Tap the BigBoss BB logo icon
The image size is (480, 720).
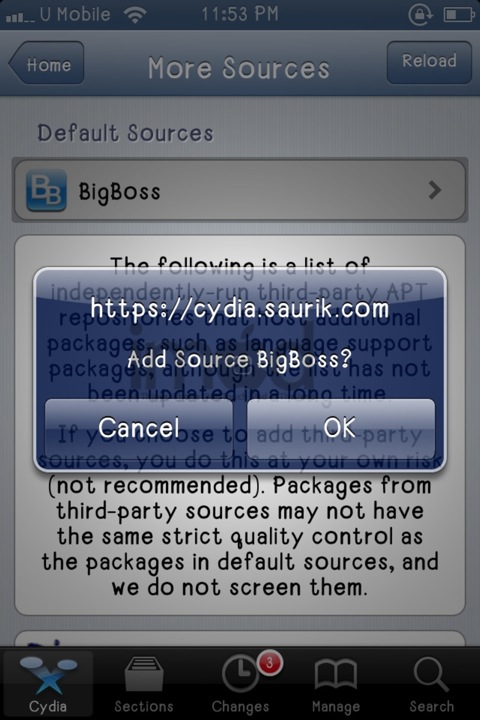tap(46, 190)
